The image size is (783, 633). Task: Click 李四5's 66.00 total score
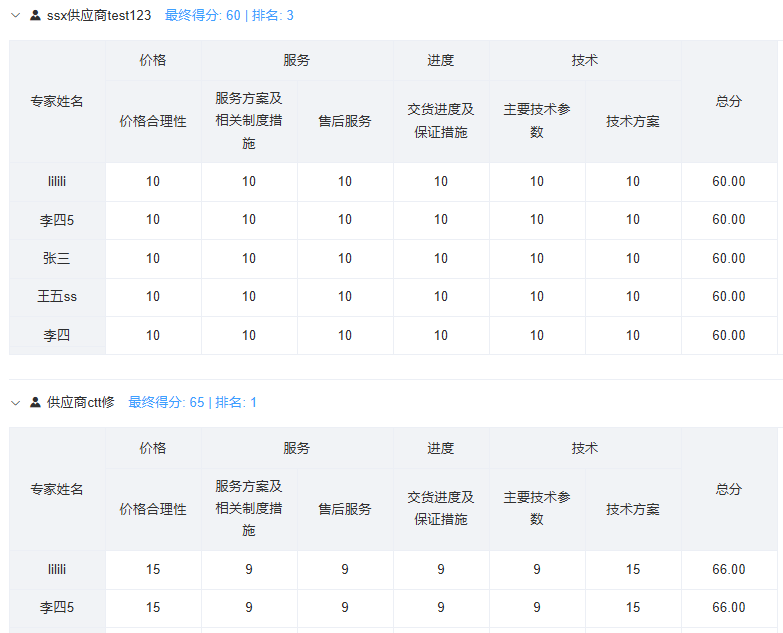coord(729,607)
